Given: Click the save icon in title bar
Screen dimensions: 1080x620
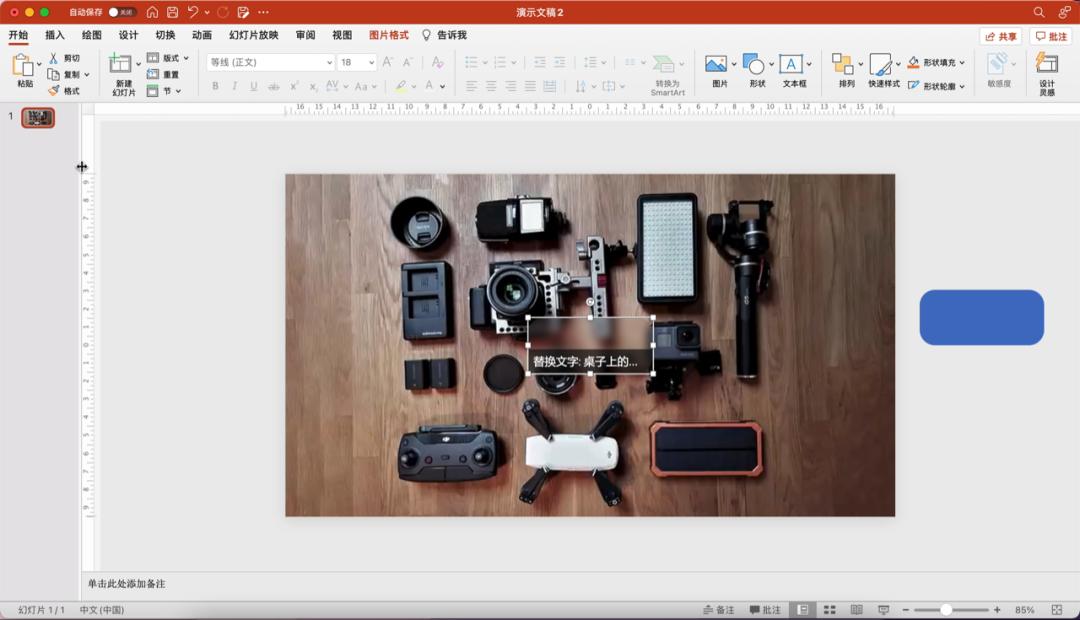Looking at the screenshot, I should coord(172,12).
